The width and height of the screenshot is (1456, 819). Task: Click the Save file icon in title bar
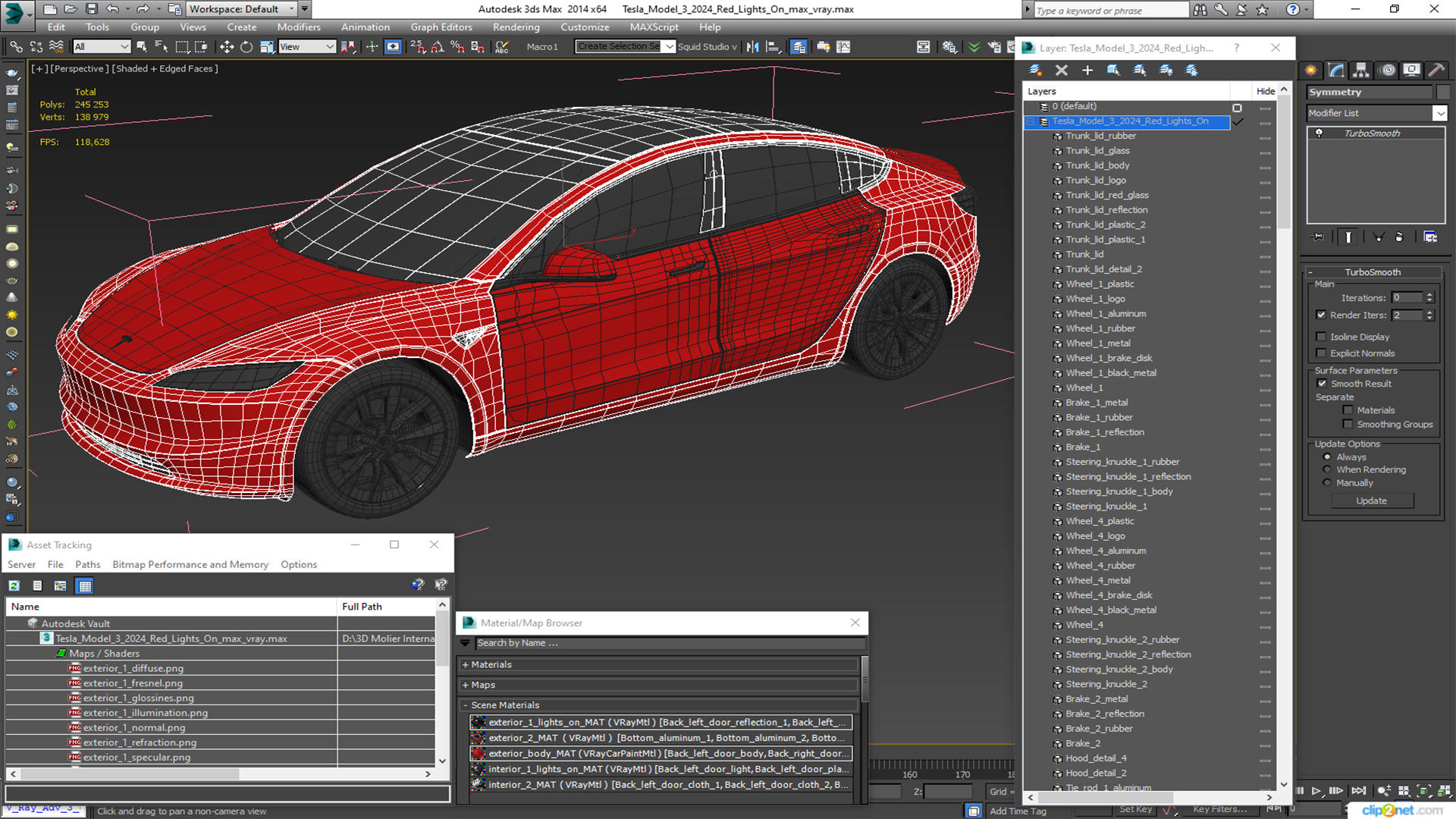[91, 9]
